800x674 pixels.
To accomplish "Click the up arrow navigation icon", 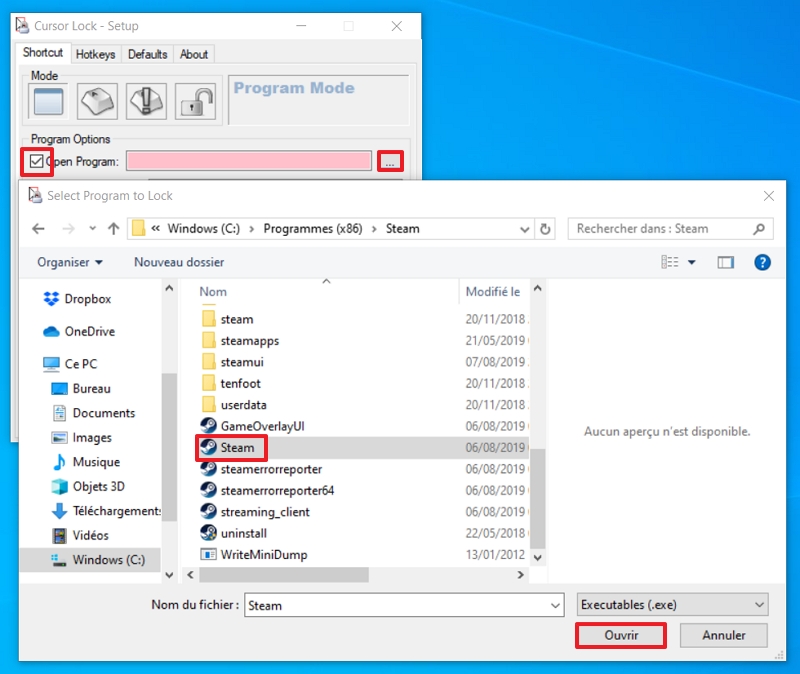I will (x=113, y=228).
